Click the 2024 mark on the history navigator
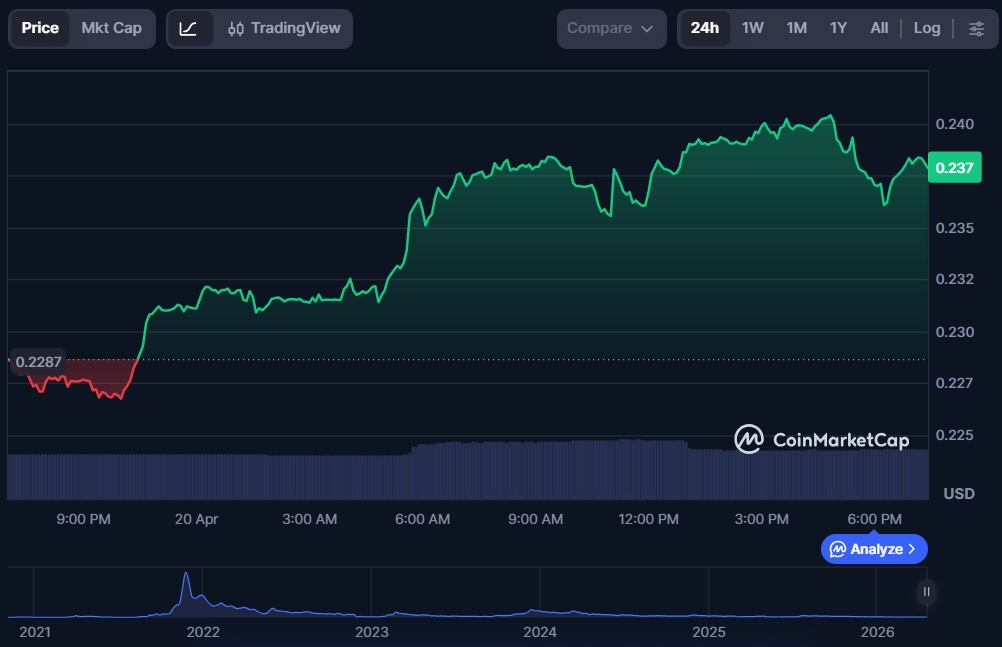1002x647 pixels. (x=539, y=632)
